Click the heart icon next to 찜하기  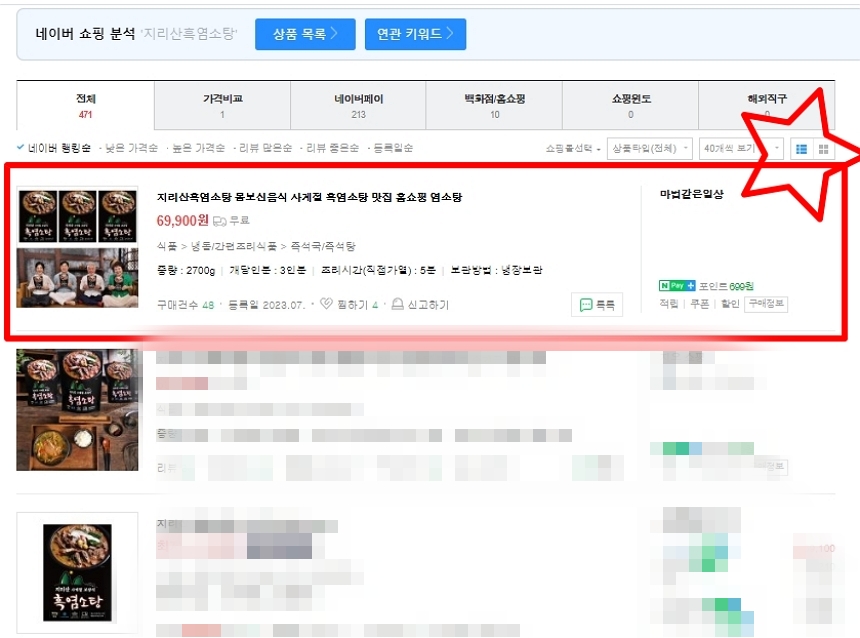click(x=326, y=303)
